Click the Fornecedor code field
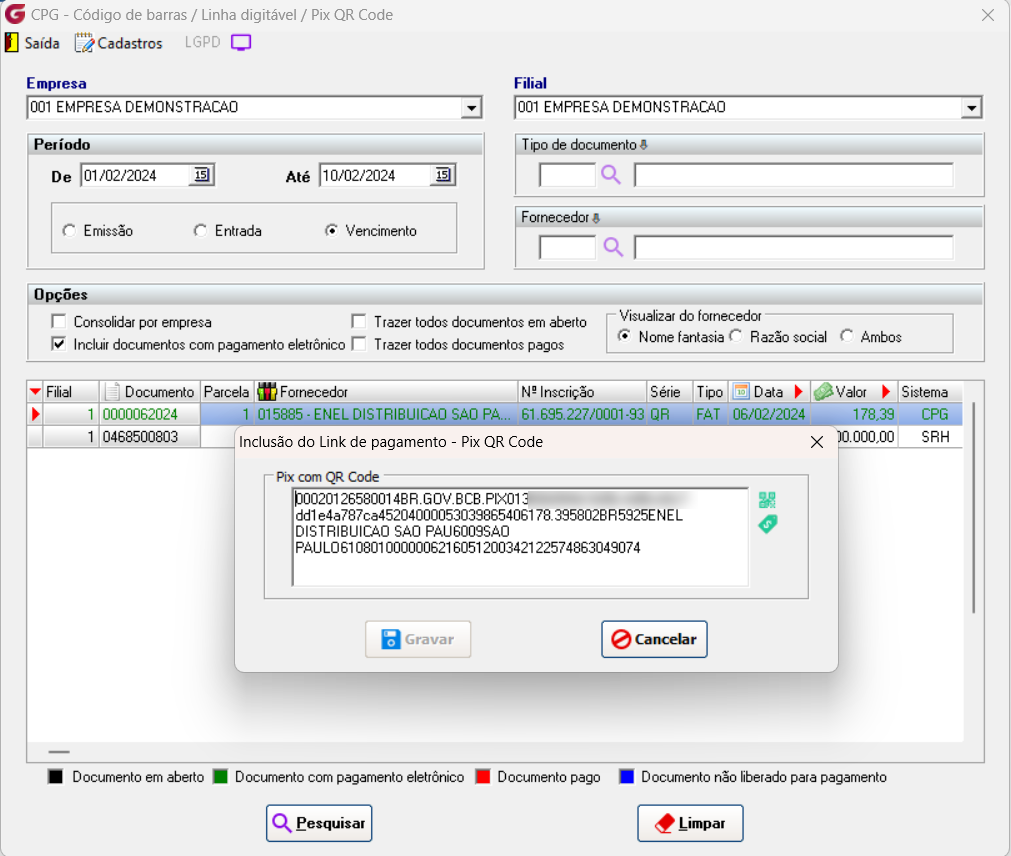The image size is (1011, 856). 567,248
